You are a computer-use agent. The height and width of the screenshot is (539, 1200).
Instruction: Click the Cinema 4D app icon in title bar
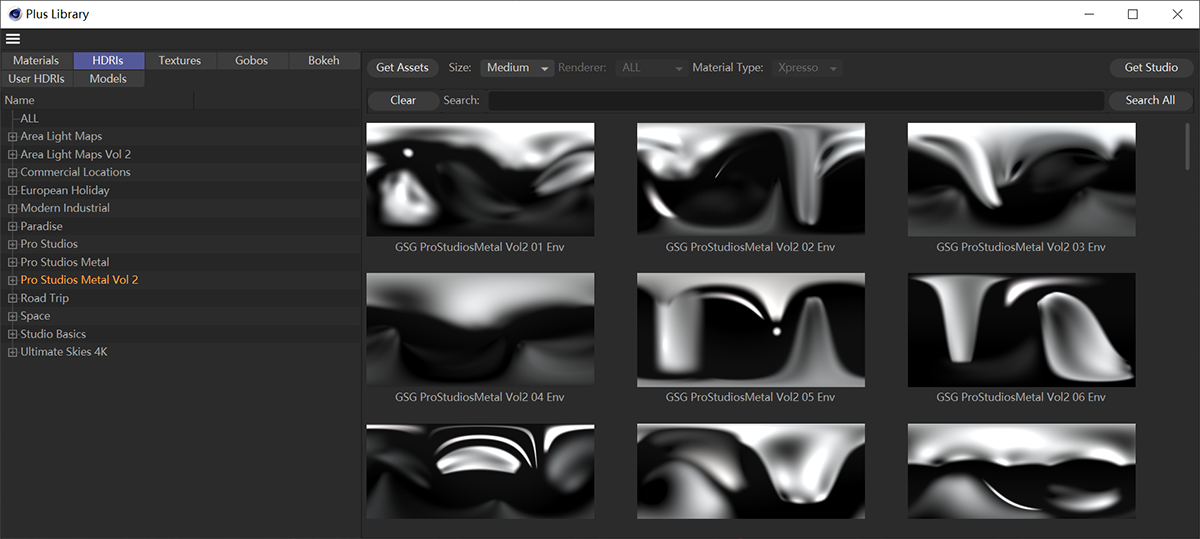tap(15, 14)
